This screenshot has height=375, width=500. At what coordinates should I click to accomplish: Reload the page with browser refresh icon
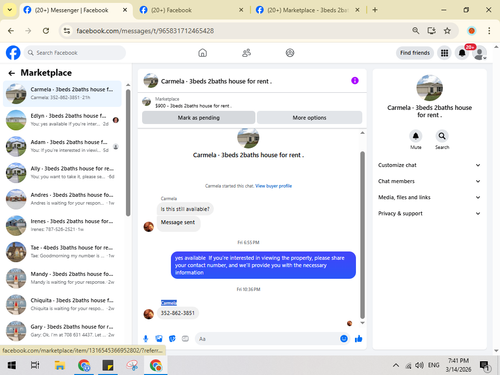coord(46,31)
